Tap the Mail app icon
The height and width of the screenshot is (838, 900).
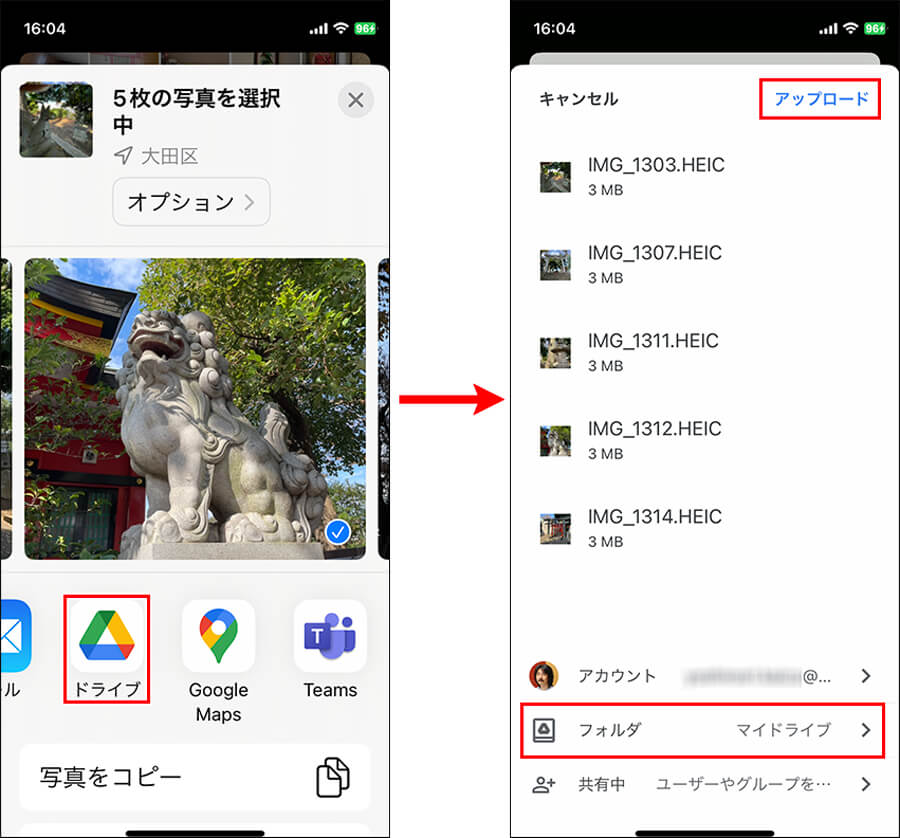(x=14, y=636)
